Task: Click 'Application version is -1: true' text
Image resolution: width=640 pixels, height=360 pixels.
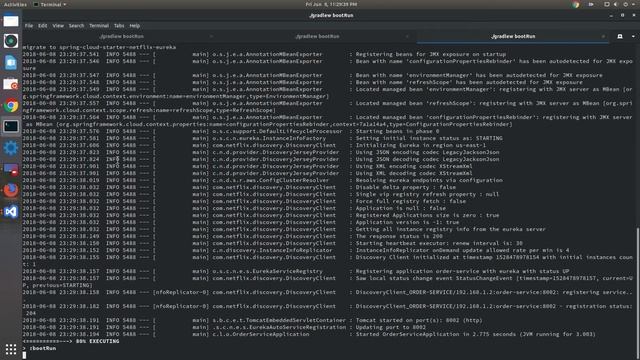Action: [x=407, y=222]
